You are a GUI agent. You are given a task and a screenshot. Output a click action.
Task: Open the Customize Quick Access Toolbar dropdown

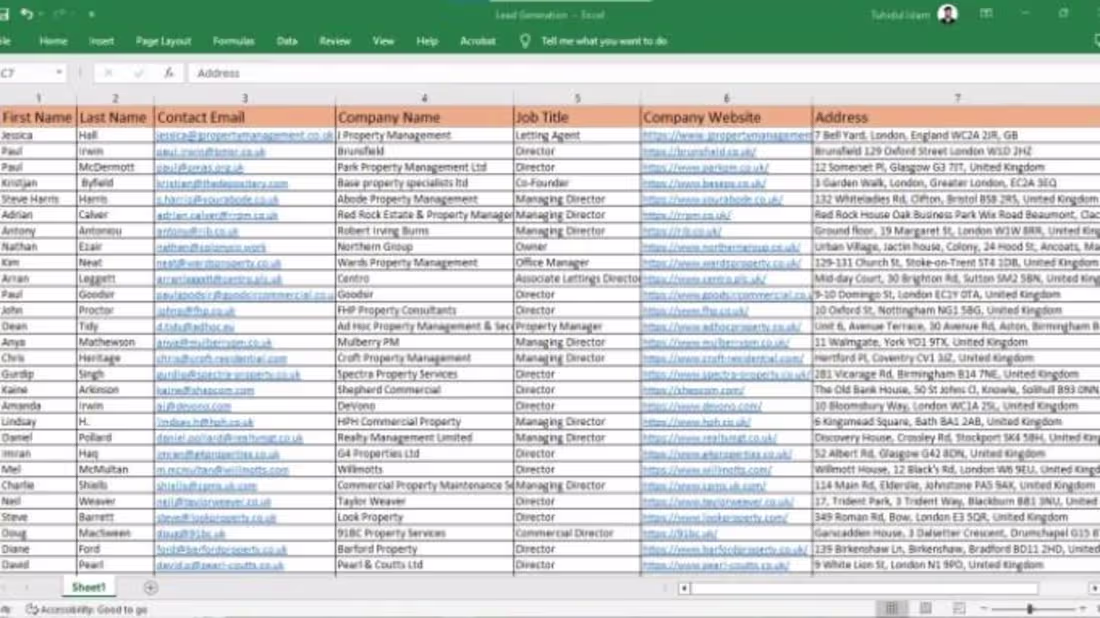pyautogui.click(x=91, y=14)
